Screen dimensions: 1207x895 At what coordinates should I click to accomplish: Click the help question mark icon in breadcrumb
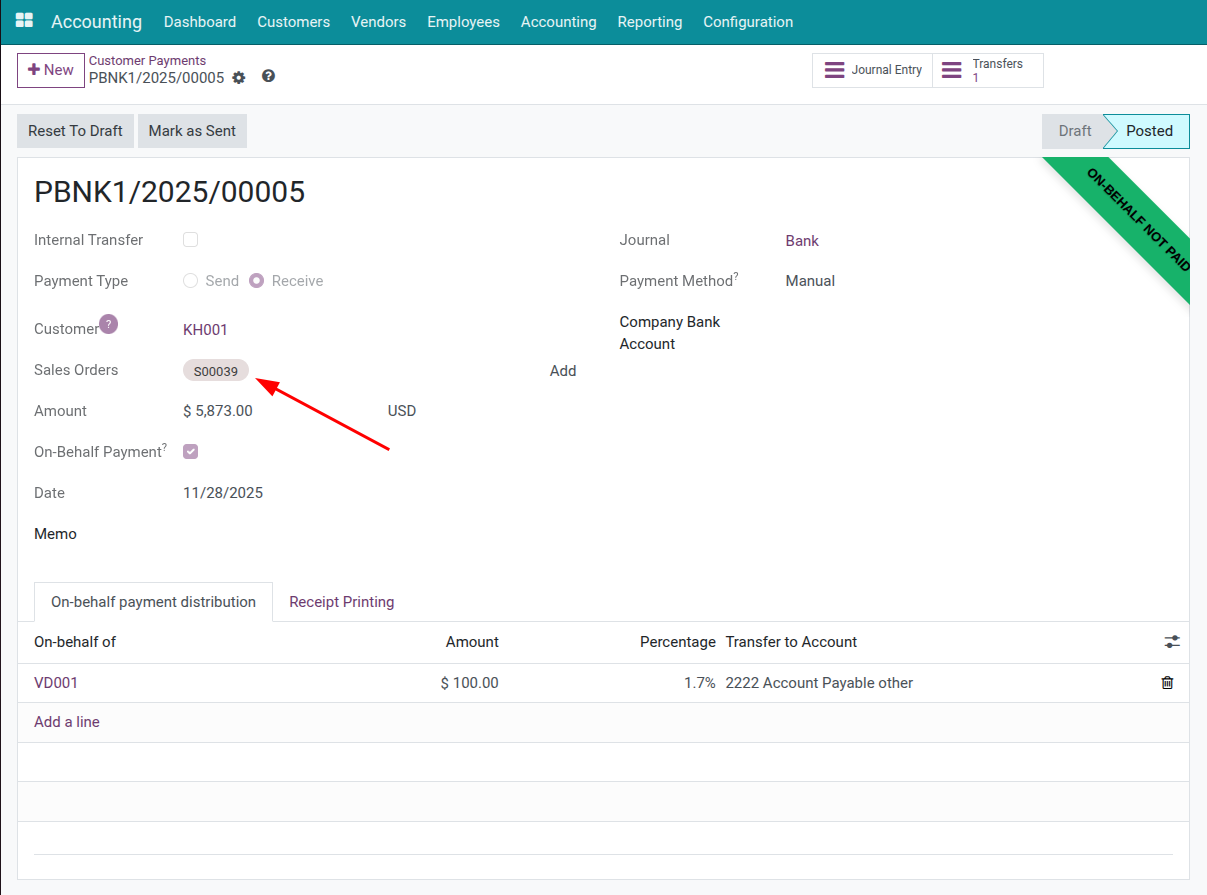[x=268, y=77]
